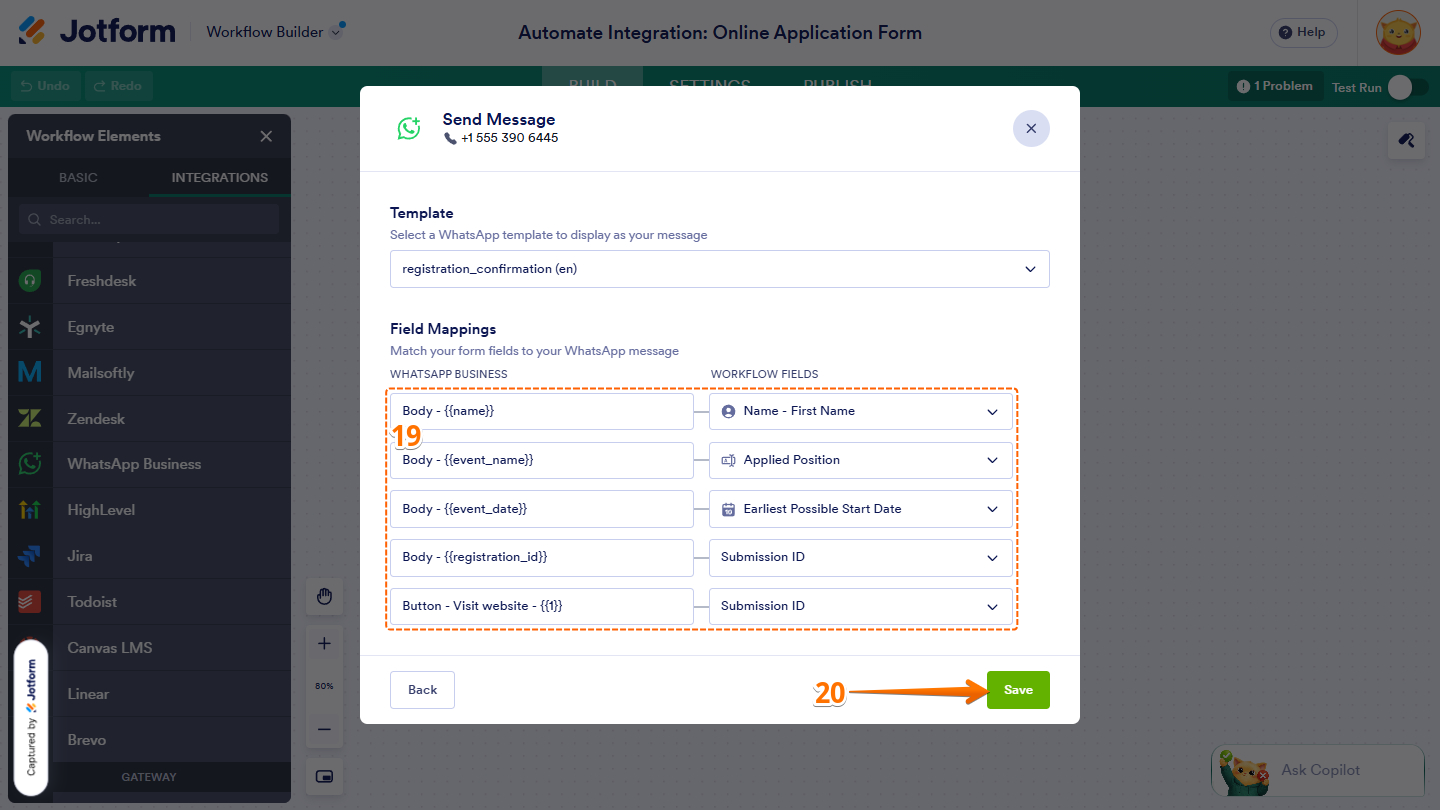The width and height of the screenshot is (1440, 810).
Task: Open the Name - First Name dropdown
Action: [x=861, y=411]
